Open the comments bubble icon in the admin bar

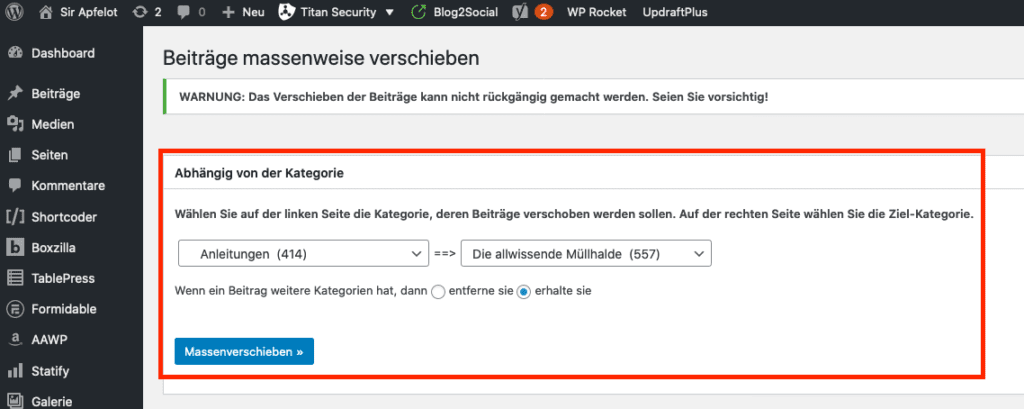[x=184, y=12]
